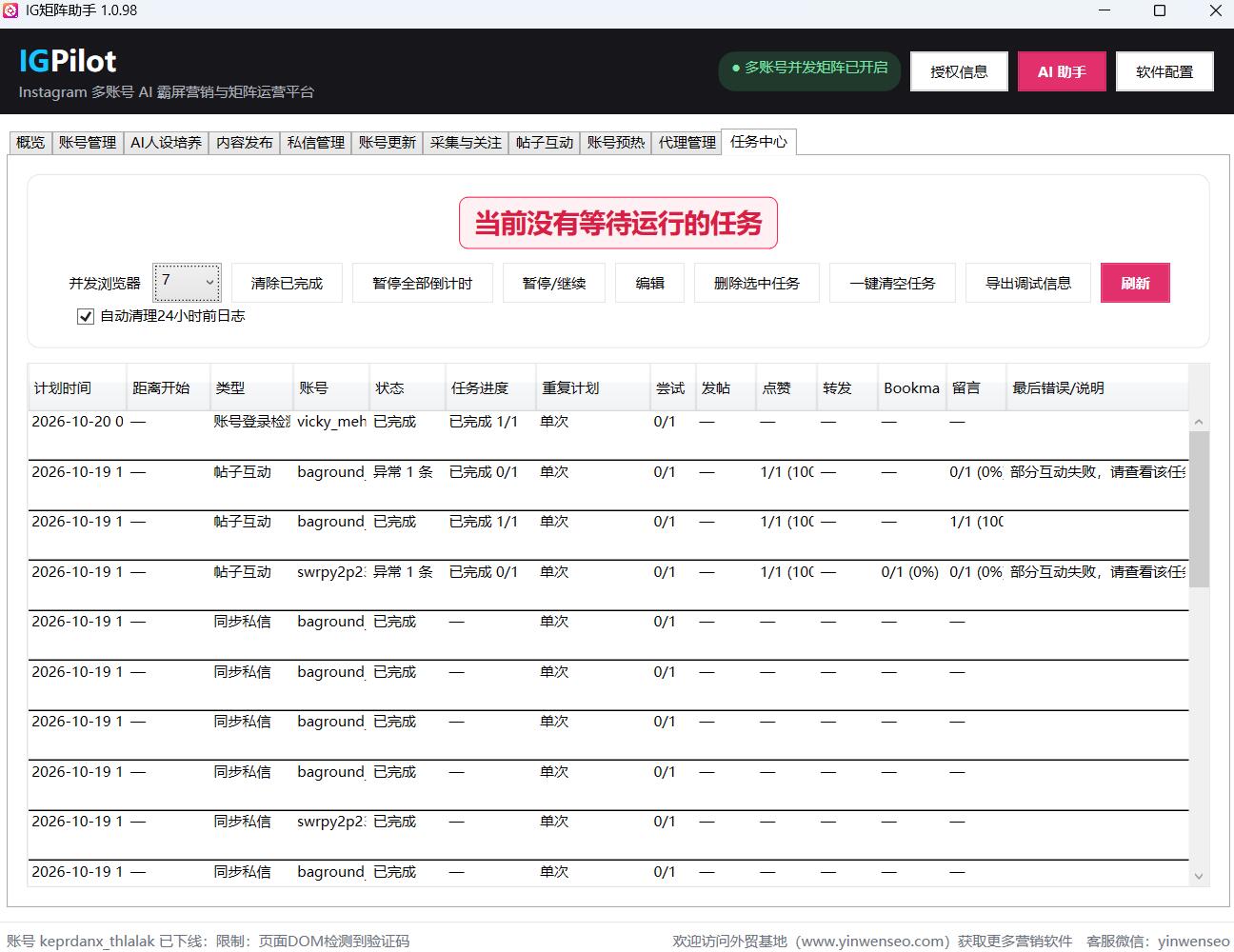This screenshot has height=952, width=1234.
Task: Click 一键清空任务 button
Action: 892,283
